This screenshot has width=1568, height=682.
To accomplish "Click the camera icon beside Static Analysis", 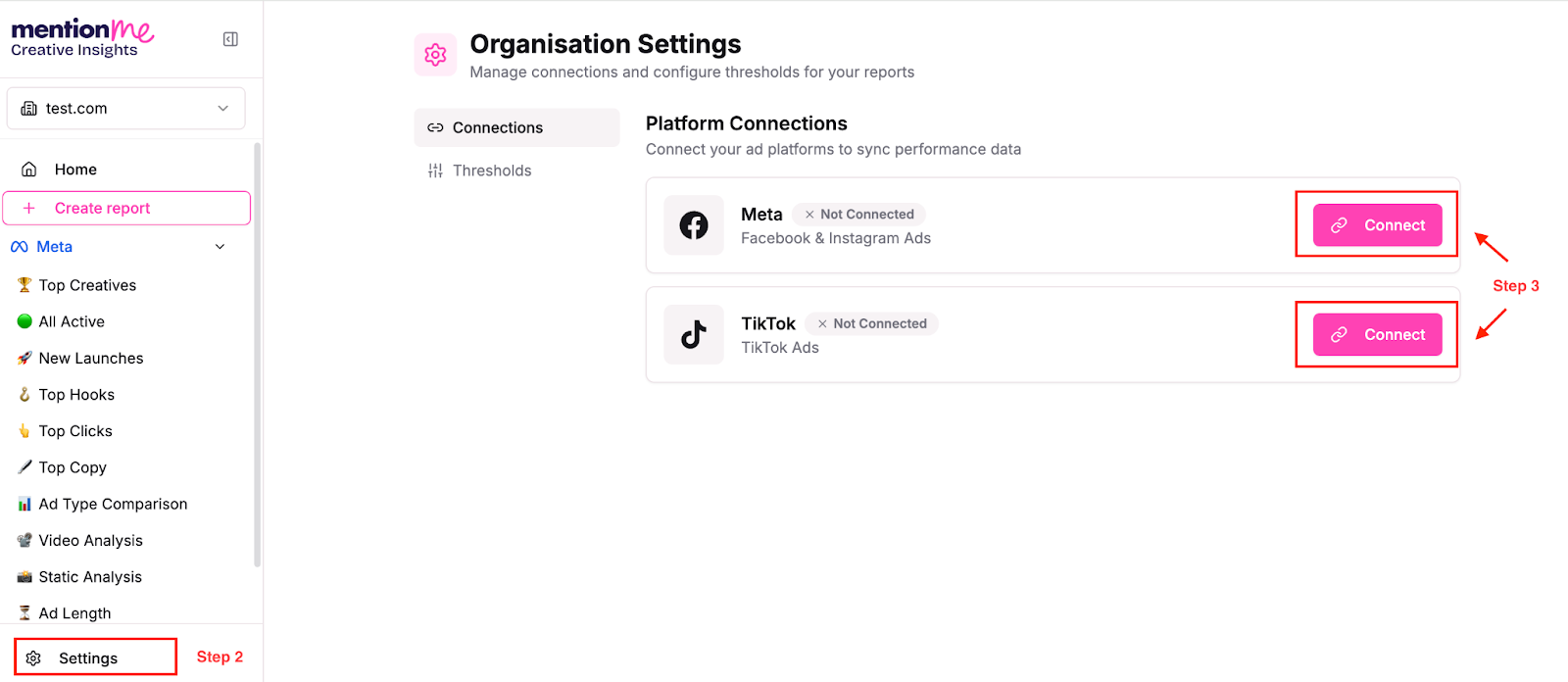I will pos(24,576).
